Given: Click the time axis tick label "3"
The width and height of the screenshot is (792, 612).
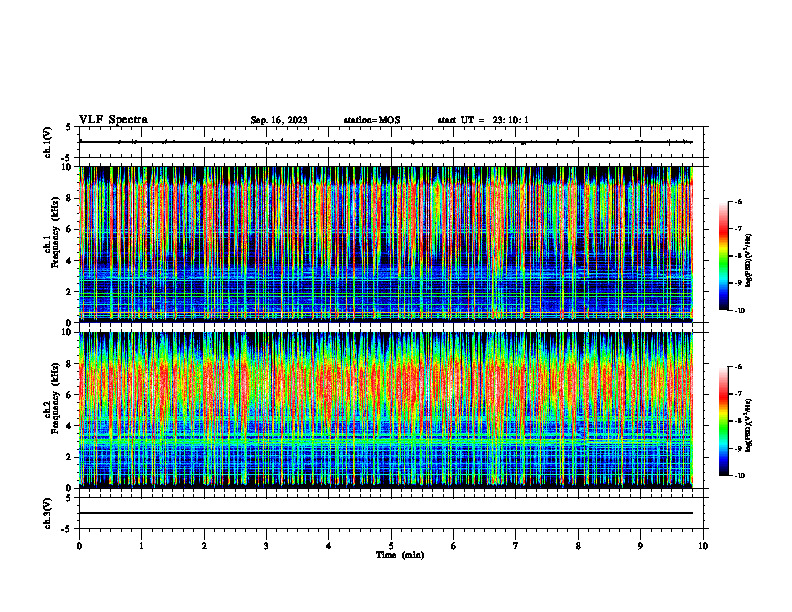Looking at the screenshot, I should coord(266,546).
